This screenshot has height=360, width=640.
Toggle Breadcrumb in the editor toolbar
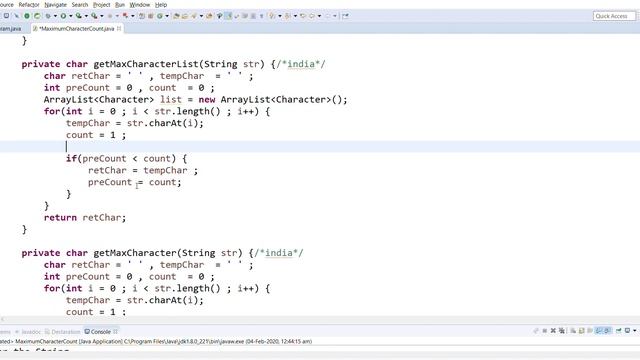219,16
